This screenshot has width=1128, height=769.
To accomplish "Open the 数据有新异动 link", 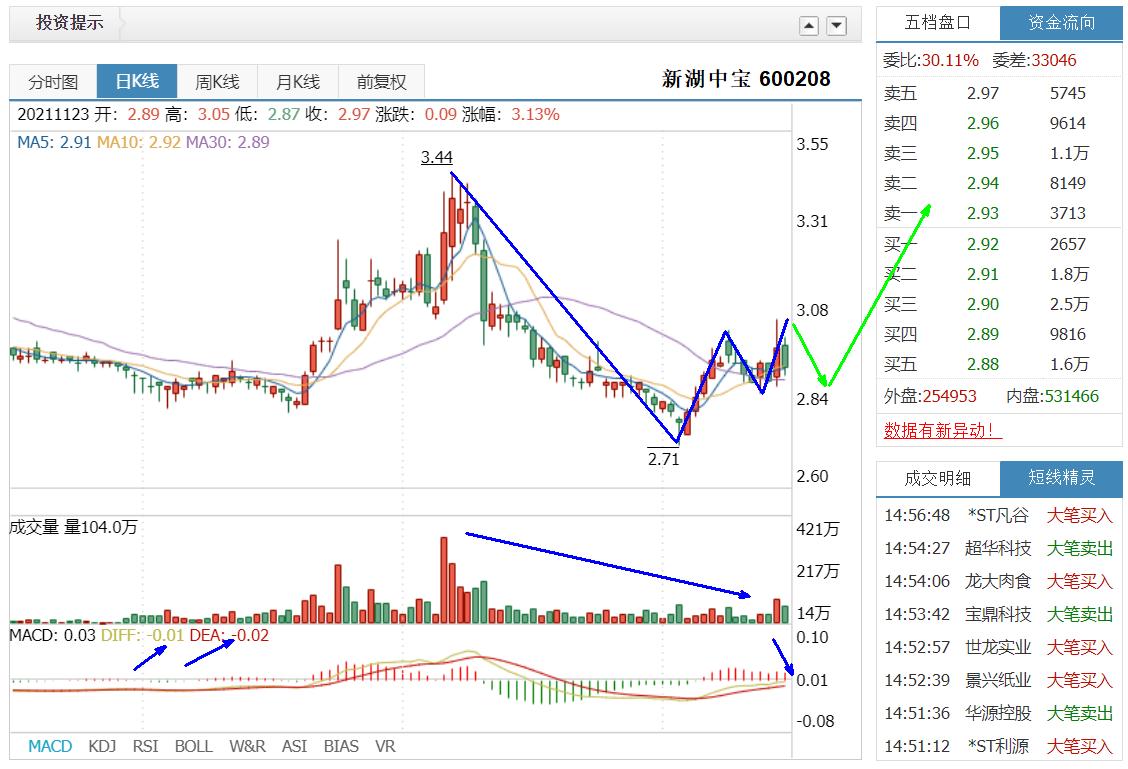I will pos(942,430).
